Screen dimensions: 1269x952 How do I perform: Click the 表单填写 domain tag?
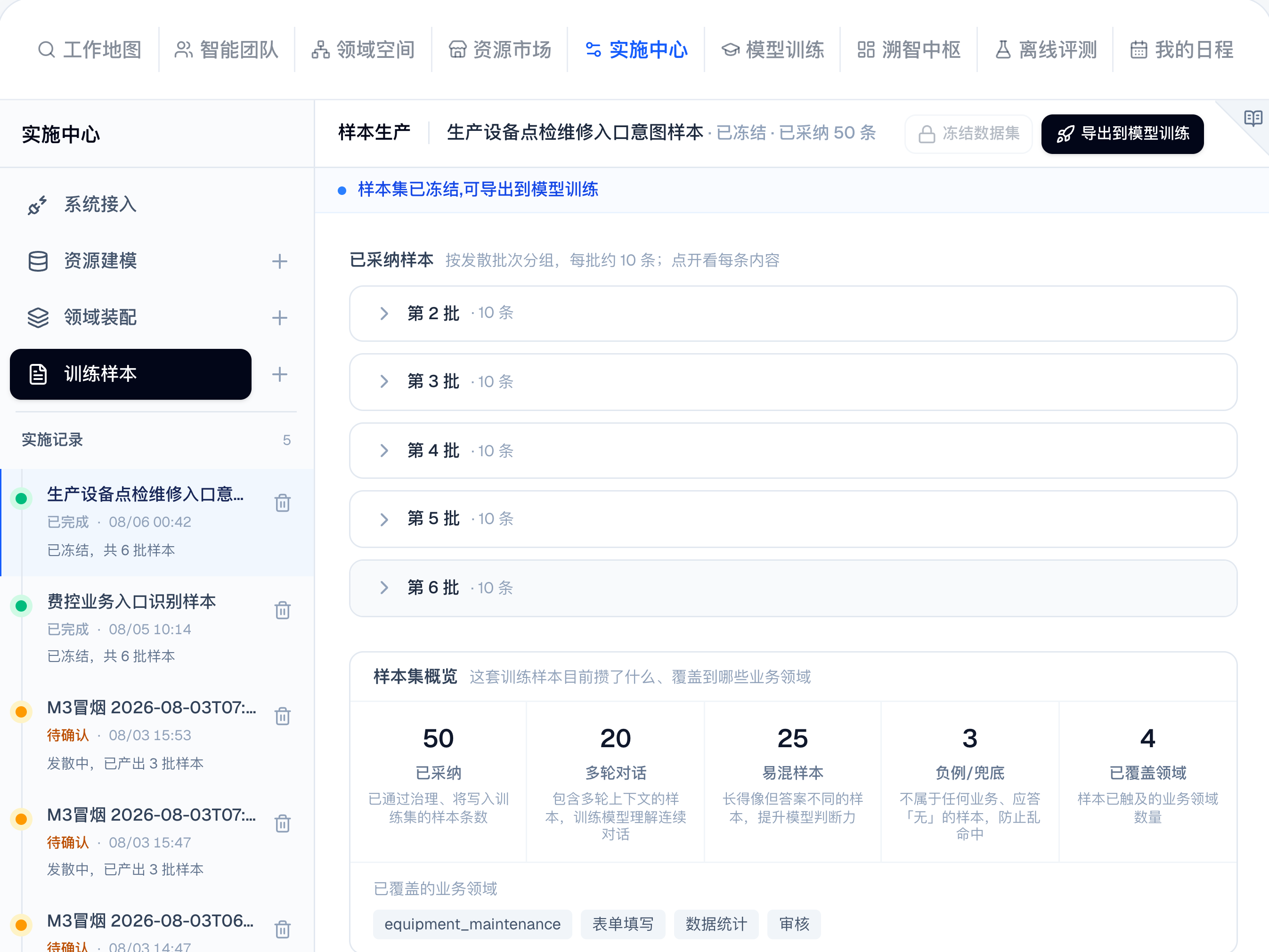tap(623, 924)
